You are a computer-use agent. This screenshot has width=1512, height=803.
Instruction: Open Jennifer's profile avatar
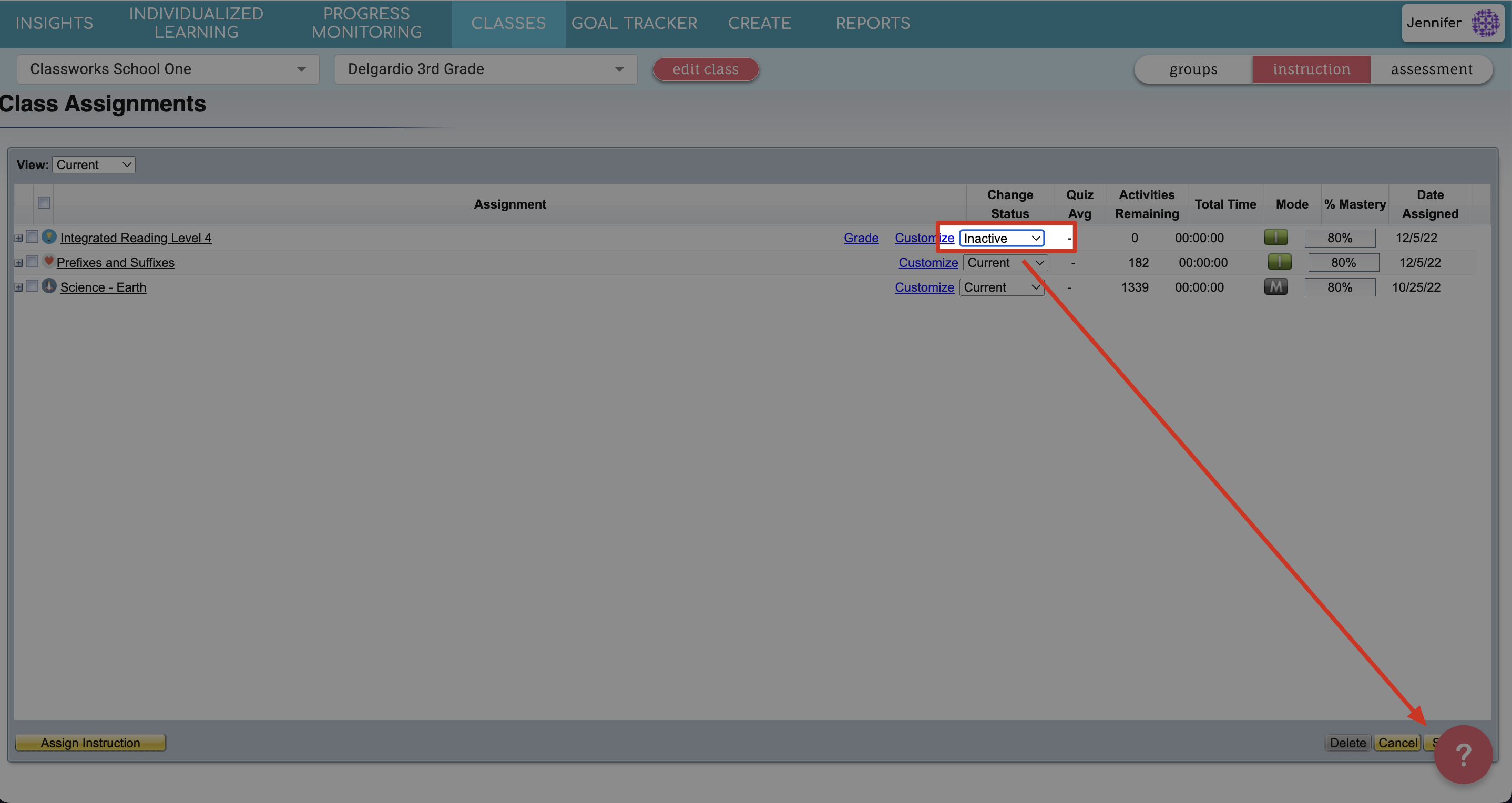coord(1486,23)
